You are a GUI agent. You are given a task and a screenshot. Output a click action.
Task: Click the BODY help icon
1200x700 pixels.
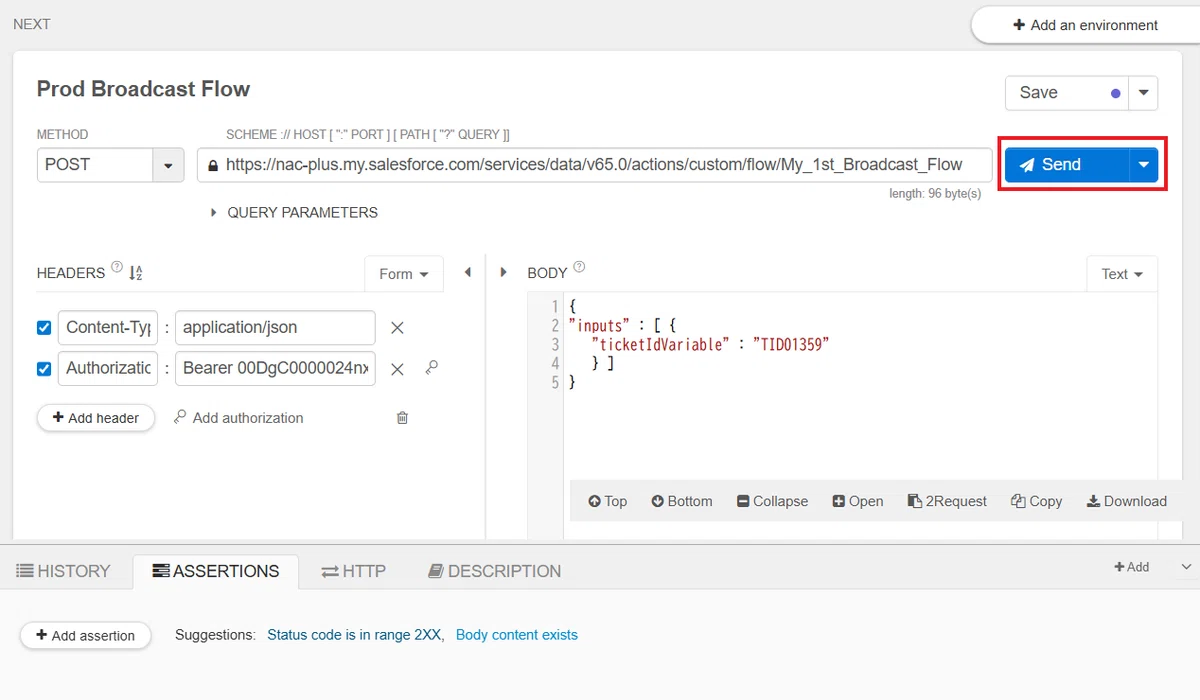(579, 268)
